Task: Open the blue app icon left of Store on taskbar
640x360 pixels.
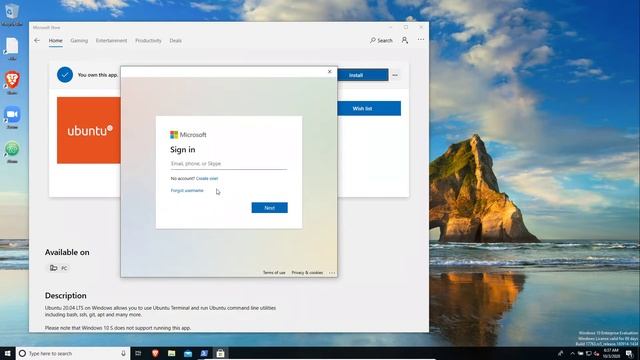Action: point(204,353)
